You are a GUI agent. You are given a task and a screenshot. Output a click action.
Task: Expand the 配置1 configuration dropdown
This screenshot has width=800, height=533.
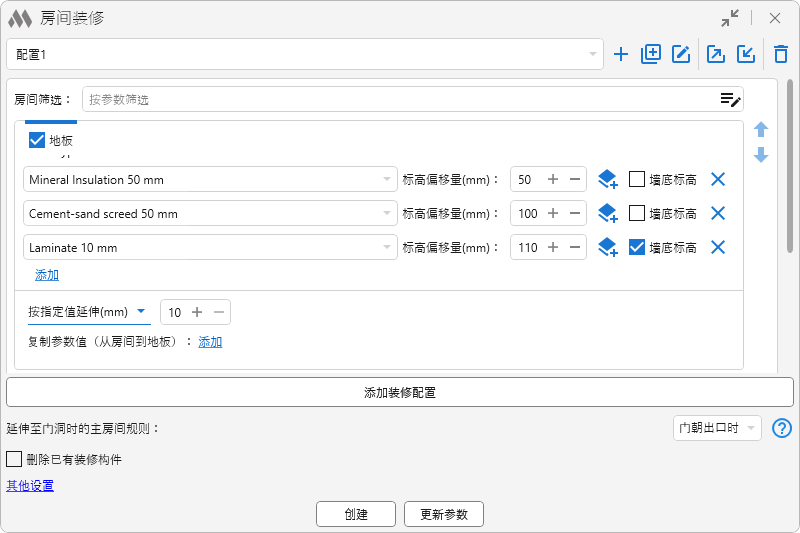click(592, 54)
